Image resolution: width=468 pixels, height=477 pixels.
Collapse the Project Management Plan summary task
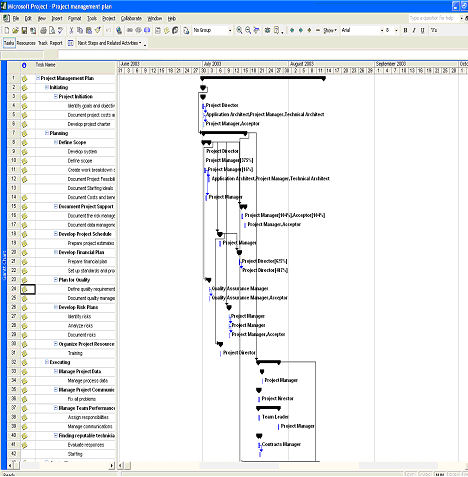[38, 78]
